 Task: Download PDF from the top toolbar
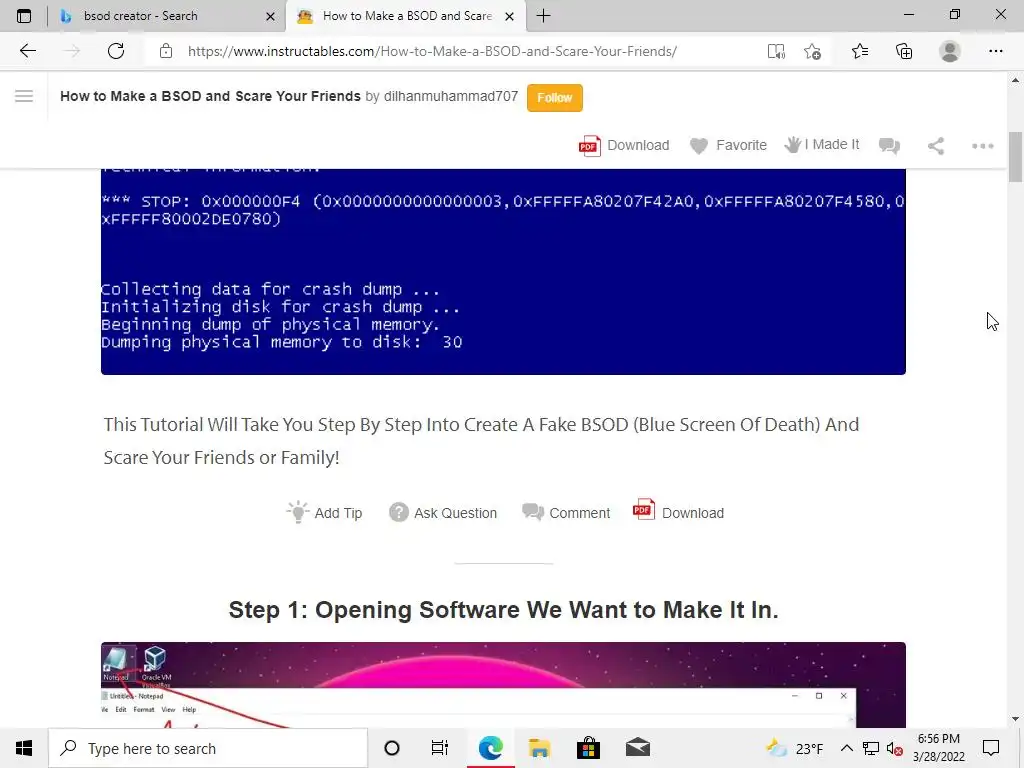[624, 145]
